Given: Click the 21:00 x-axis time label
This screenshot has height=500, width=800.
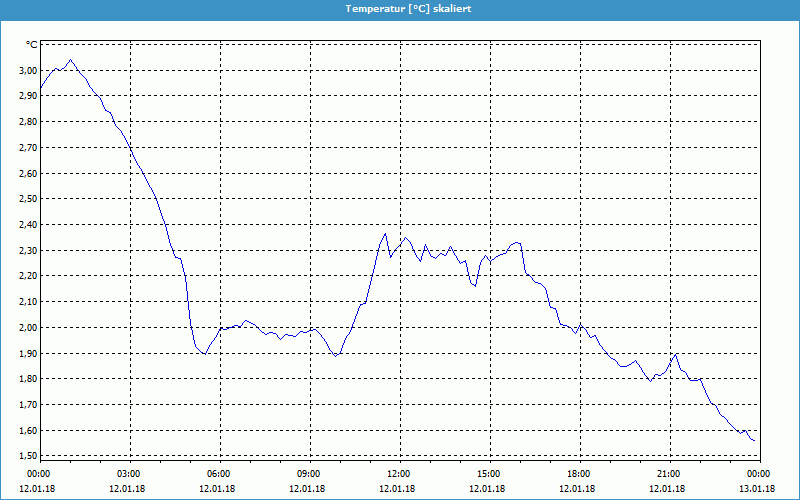Looking at the screenshot, I should coord(669,474).
